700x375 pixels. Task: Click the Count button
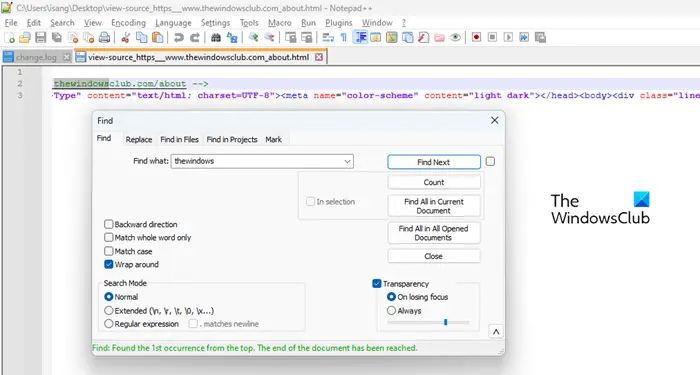pyautogui.click(x=434, y=182)
